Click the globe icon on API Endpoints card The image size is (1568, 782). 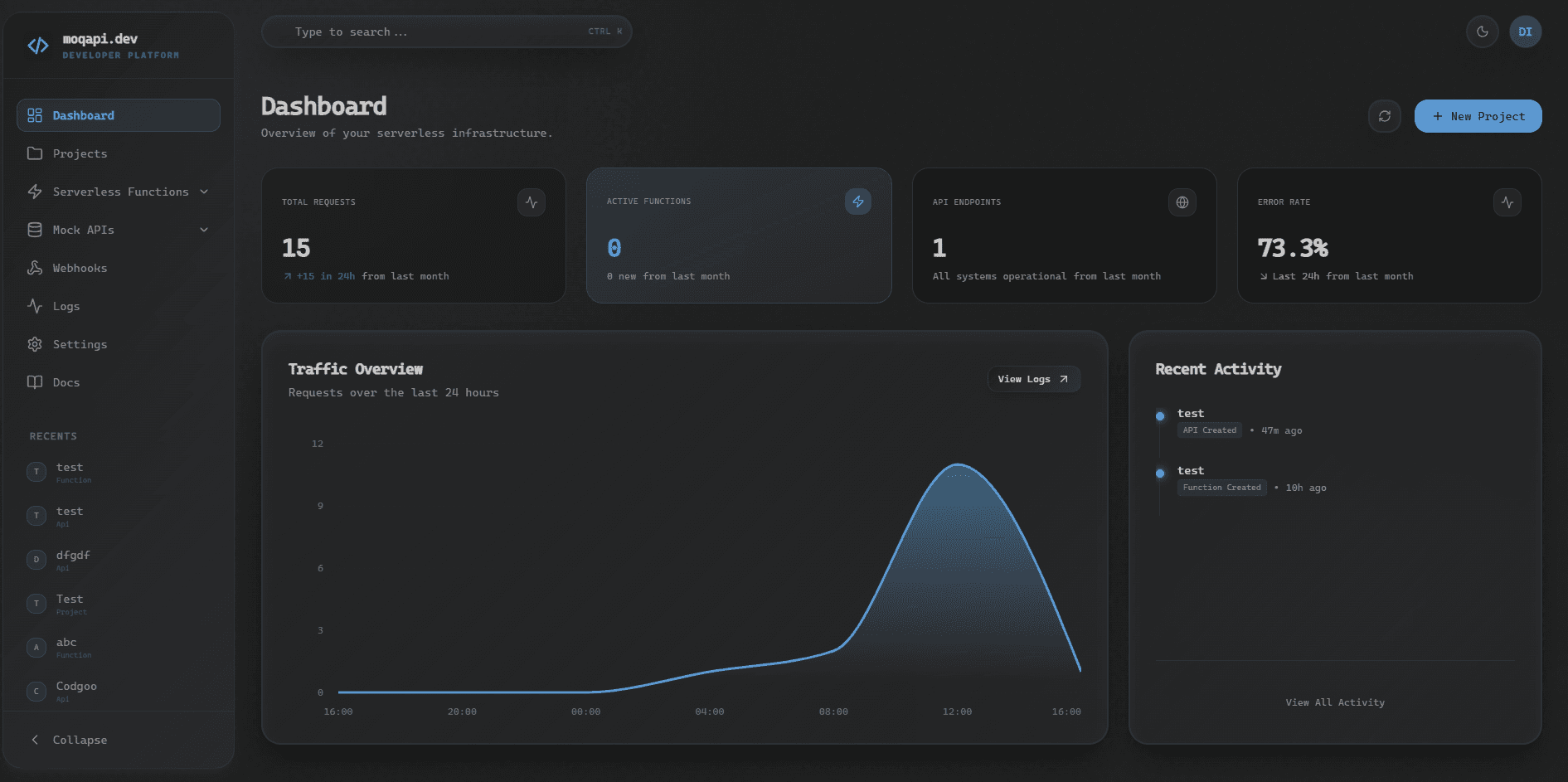click(x=1182, y=202)
